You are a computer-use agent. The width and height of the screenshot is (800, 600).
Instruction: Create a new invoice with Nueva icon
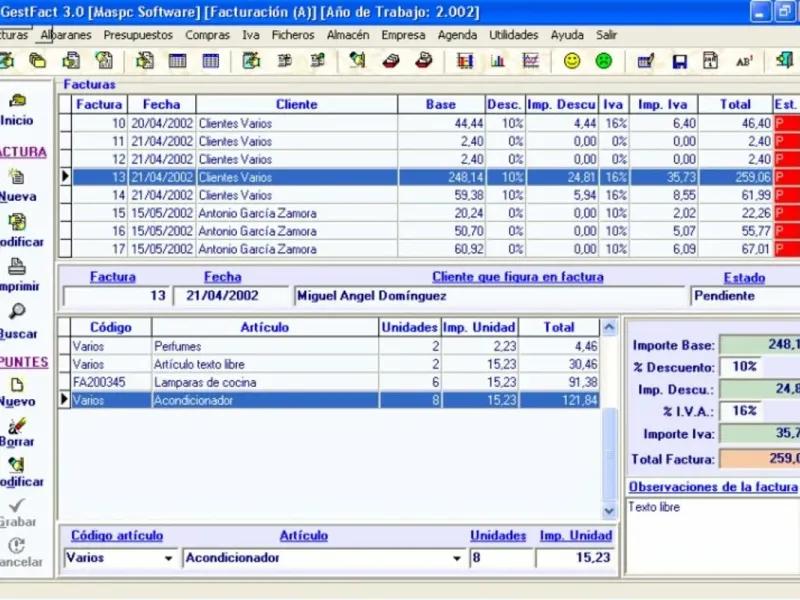(17, 178)
